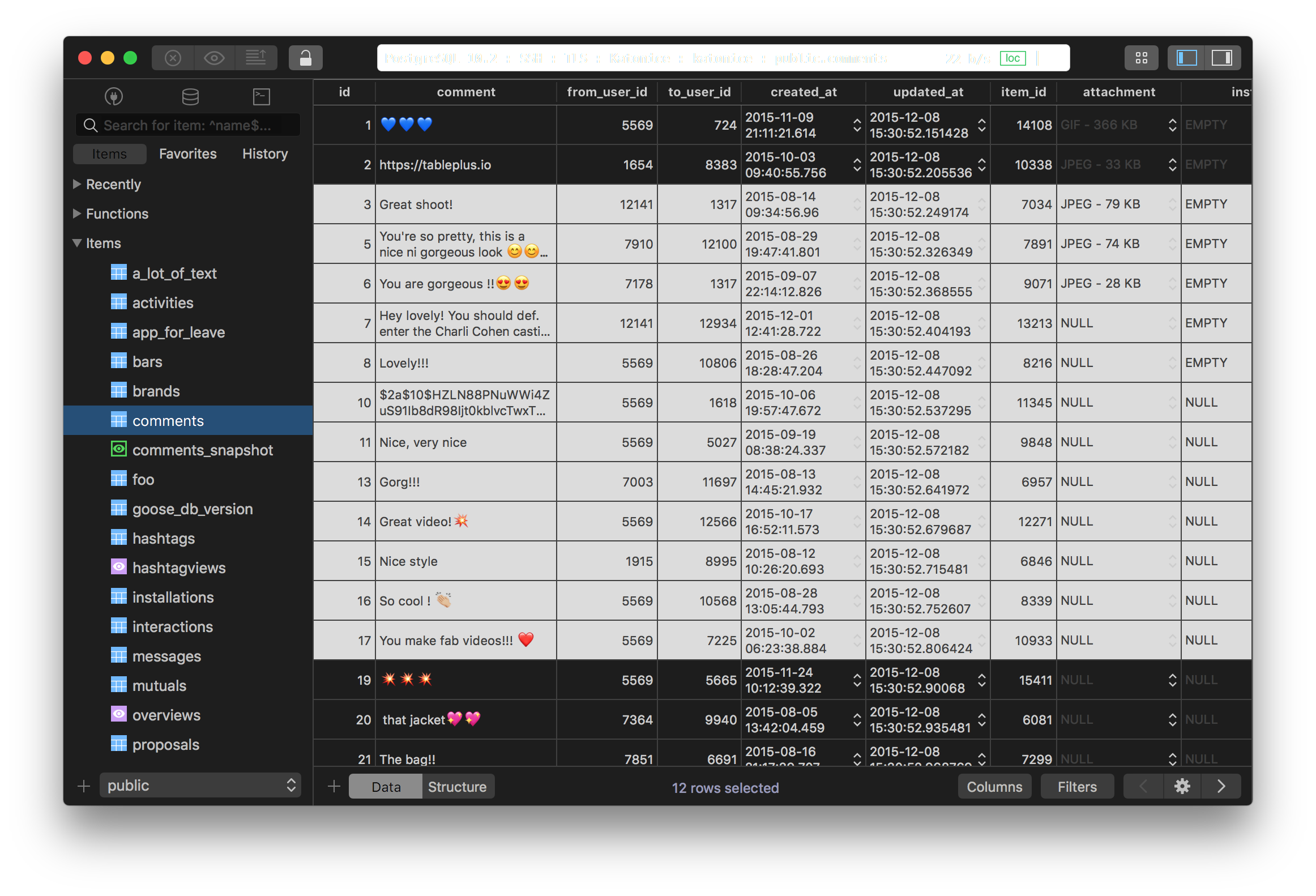This screenshot has width=1316, height=896.
Task: Select the database icon in the sidebar
Action: click(x=190, y=96)
